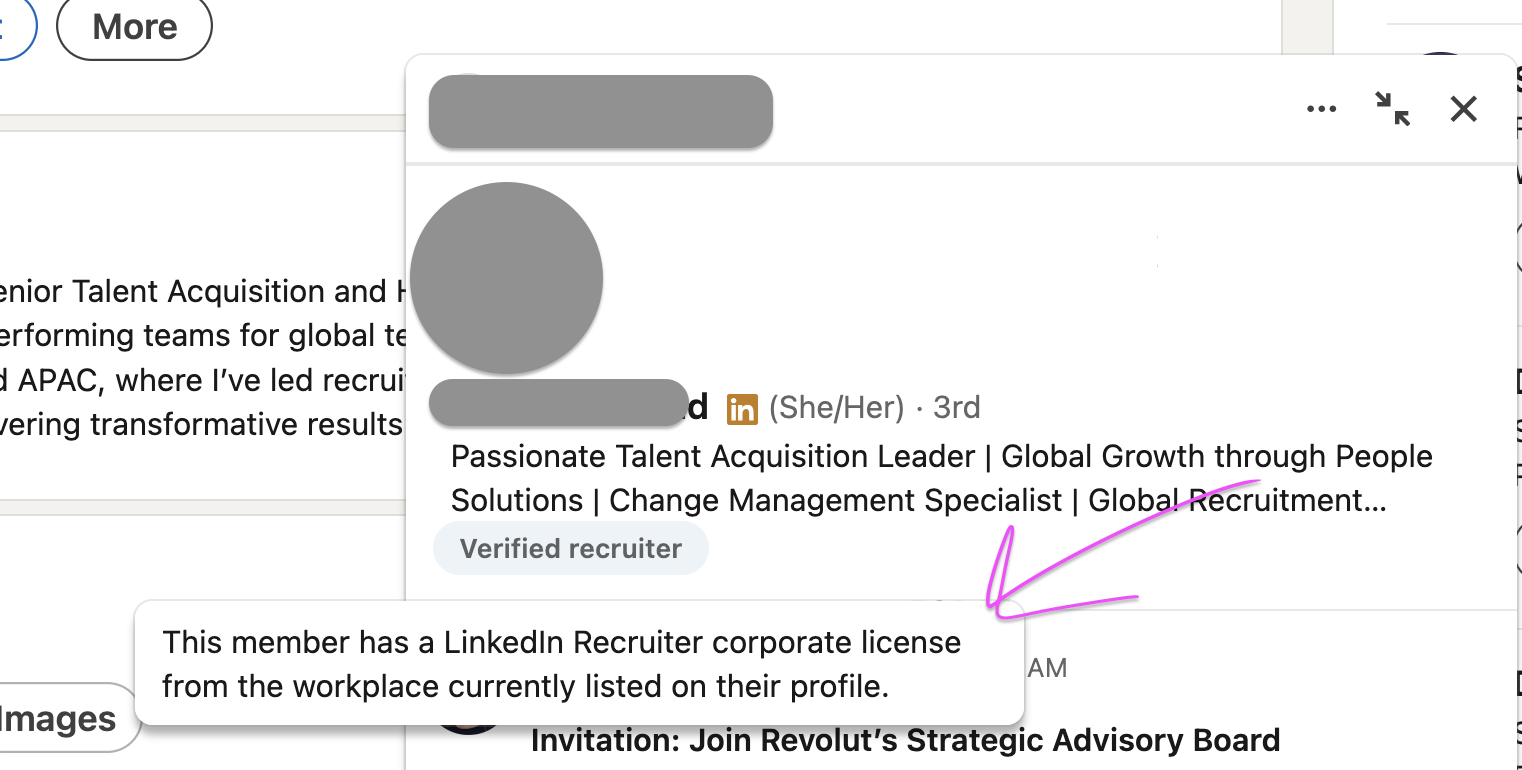1522x770 pixels.
Task: Click the Verified recruiter badge
Action: pos(570,548)
